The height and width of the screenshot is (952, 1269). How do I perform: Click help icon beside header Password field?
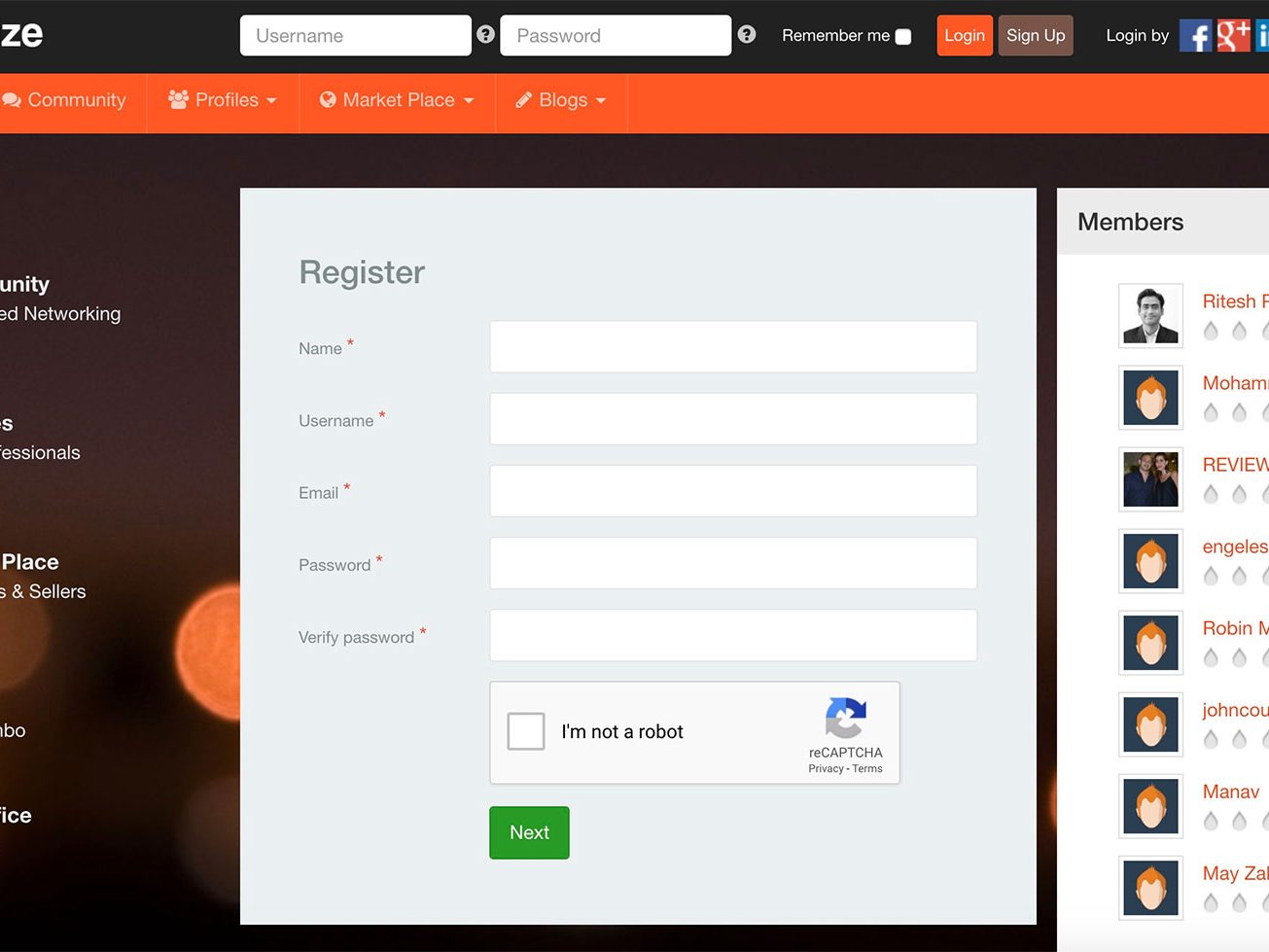pyautogui.click(x=747, y=35)
